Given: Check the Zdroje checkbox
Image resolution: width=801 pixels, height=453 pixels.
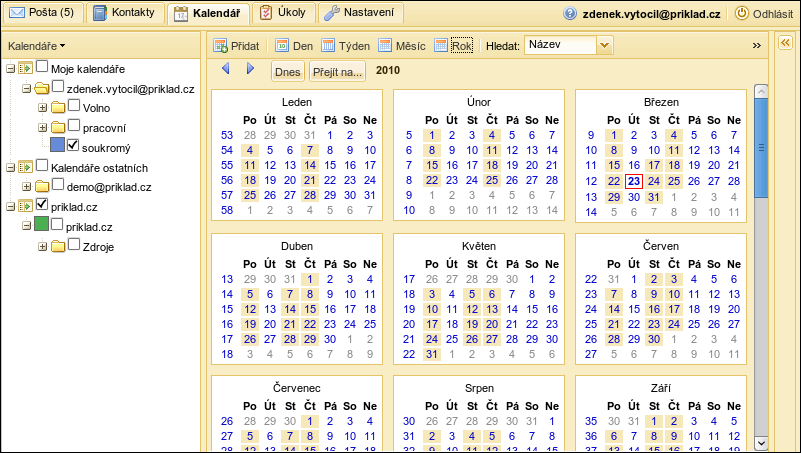Looking at the screenshot, I should point(74,244).
